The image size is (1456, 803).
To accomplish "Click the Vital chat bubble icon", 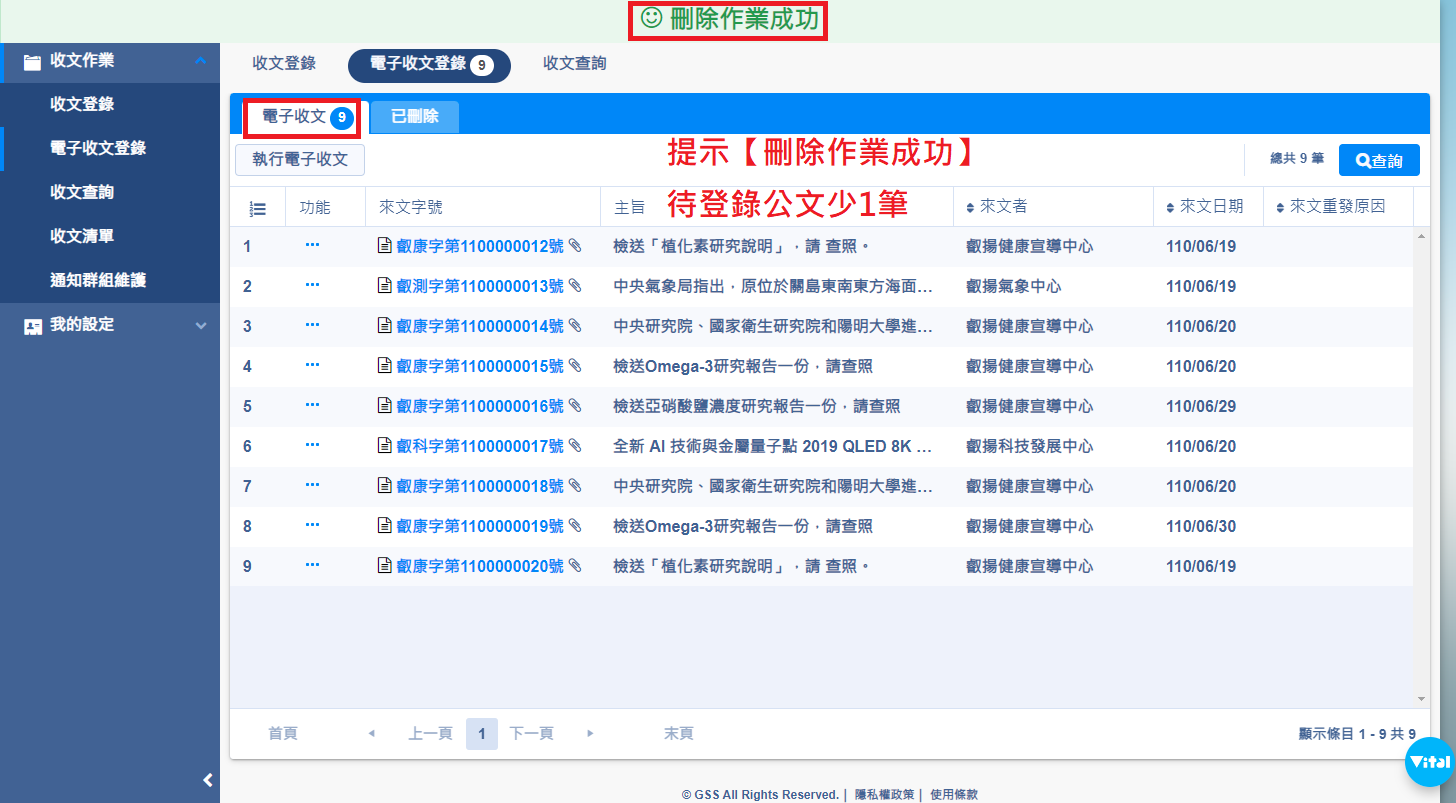I will (x=1428, y=762).
